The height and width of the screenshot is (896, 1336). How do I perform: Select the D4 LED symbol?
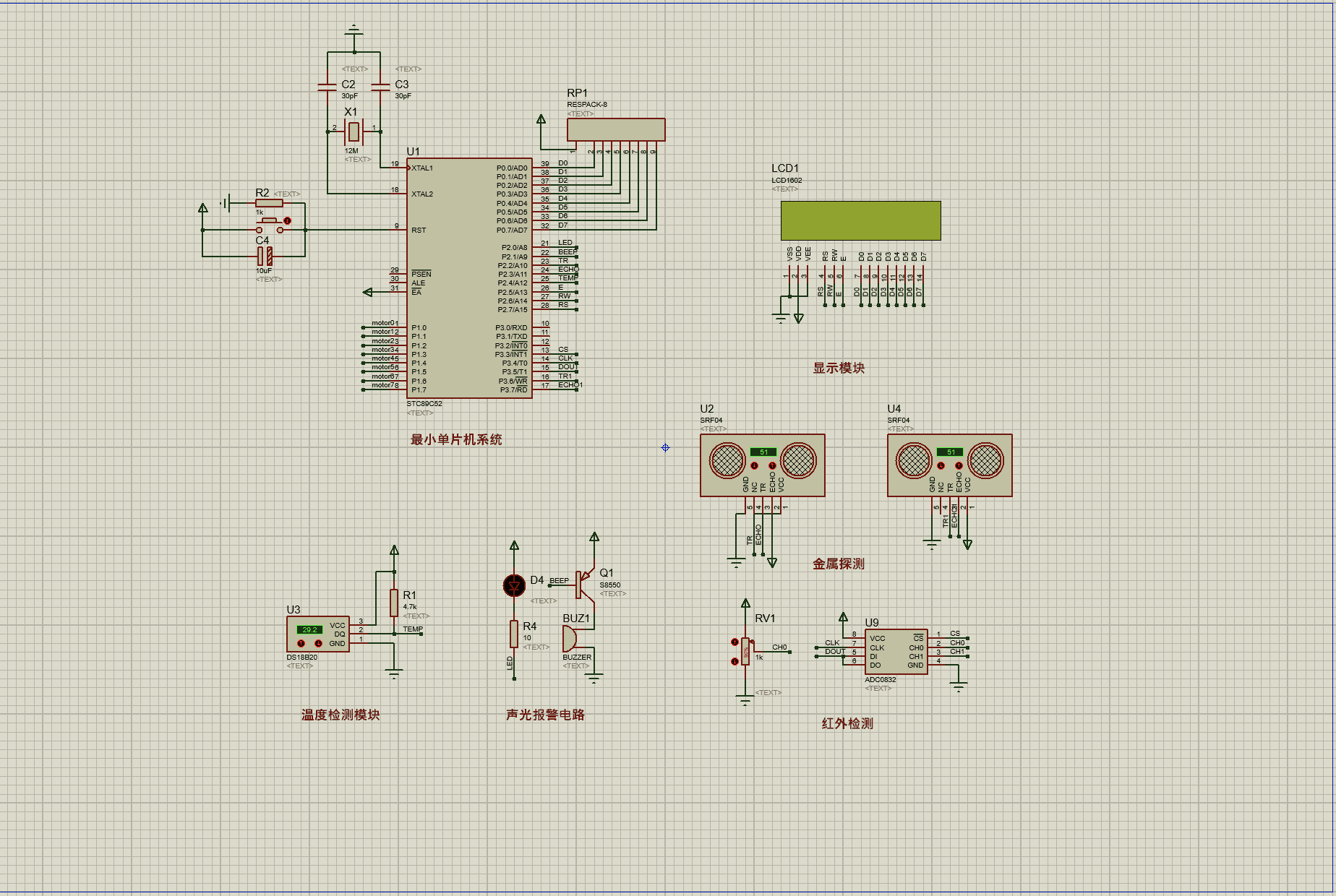tap(514, 585)
